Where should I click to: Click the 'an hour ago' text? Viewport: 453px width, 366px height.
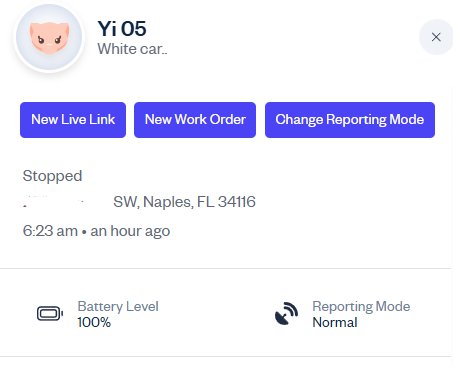(x=130, y=231)
